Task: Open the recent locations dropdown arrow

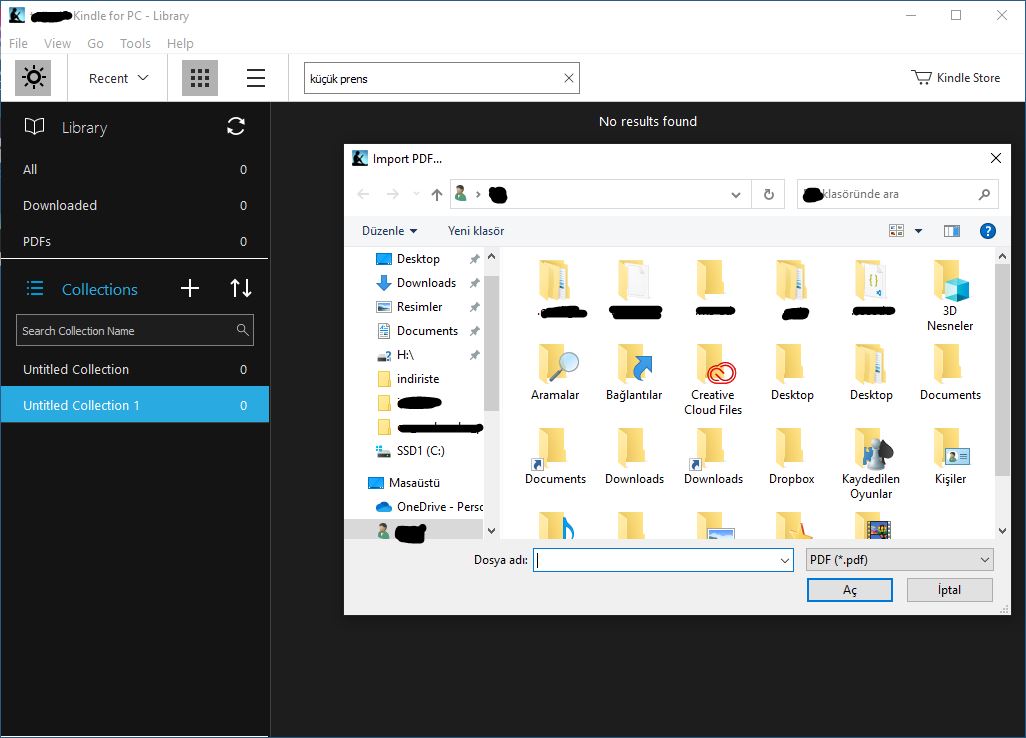Action: click(x=416, y=194)
